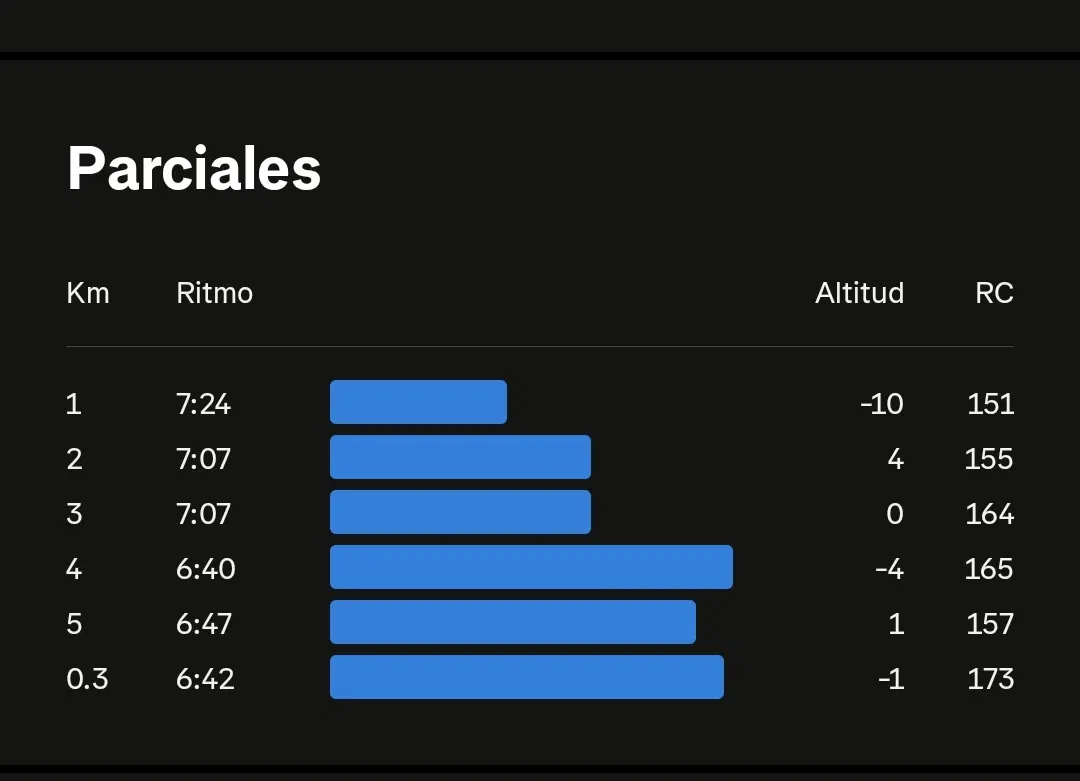The image size is (1080, 781).
Task: Click the pace bar for kilometer 2
Action: click(x=460, y=457)
